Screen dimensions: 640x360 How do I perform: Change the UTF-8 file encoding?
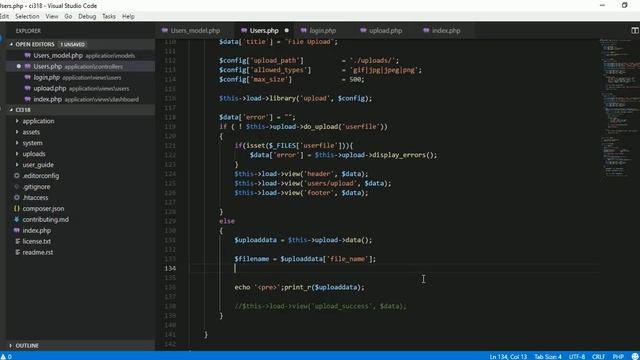point(577,356)
